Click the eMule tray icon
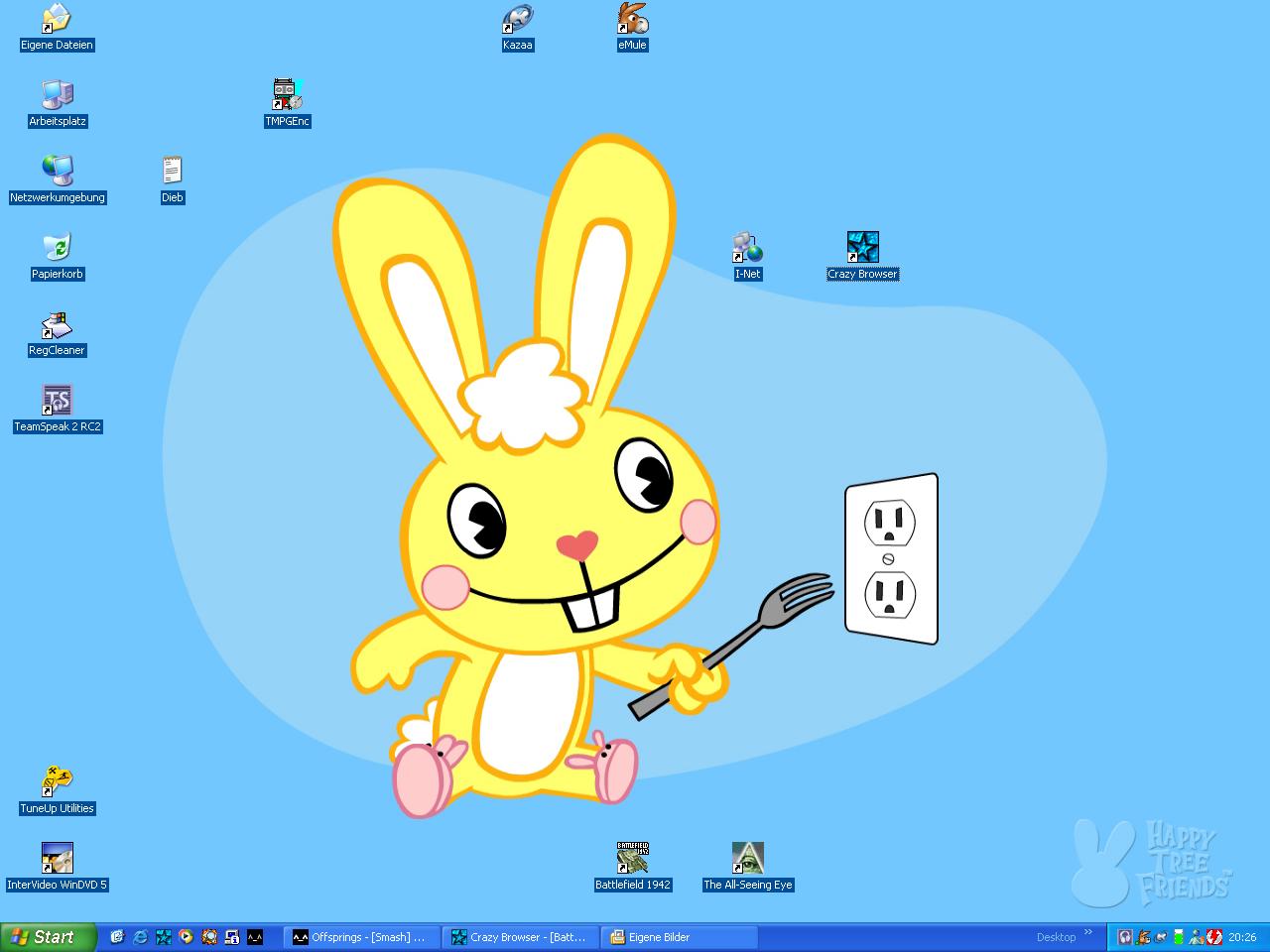 pos(1143,937)
